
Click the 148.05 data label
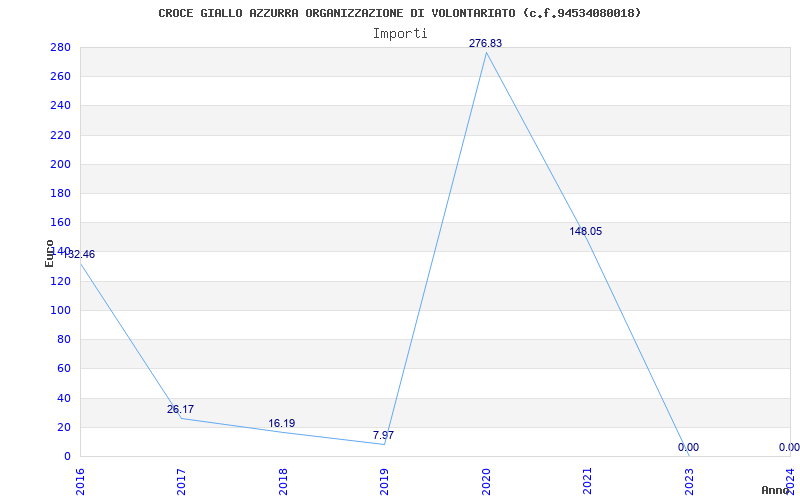[586, 231]
